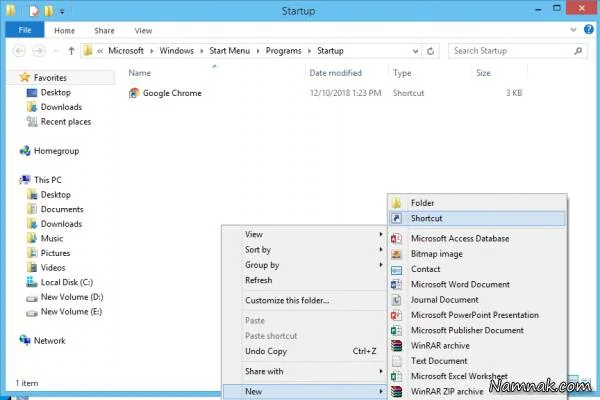This screenshot has width=600, height=400.
Task: Choose Refresh from the context menu
Action: pos(304,280)
